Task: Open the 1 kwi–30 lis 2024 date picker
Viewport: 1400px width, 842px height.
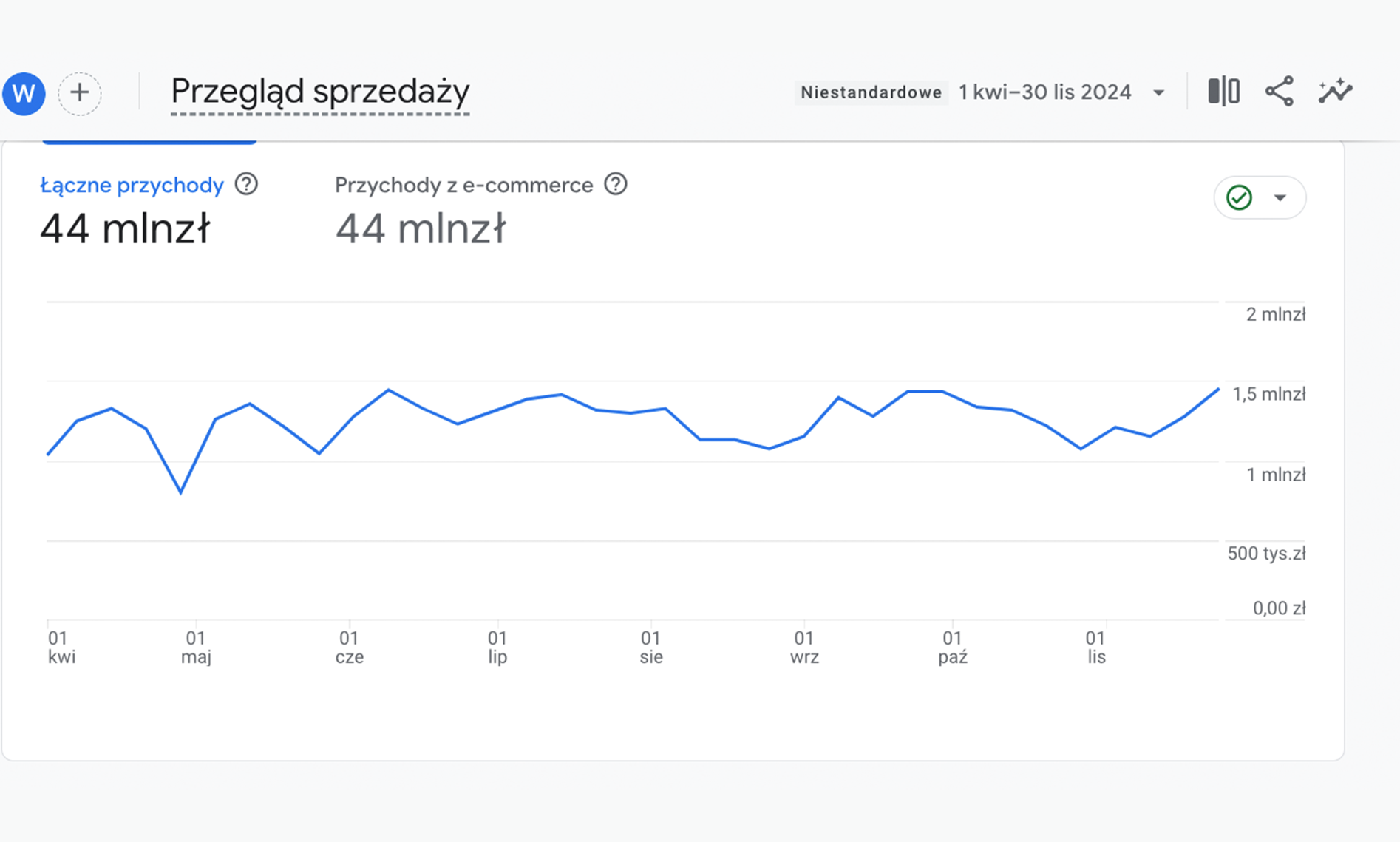Action: pos(1044,92)
